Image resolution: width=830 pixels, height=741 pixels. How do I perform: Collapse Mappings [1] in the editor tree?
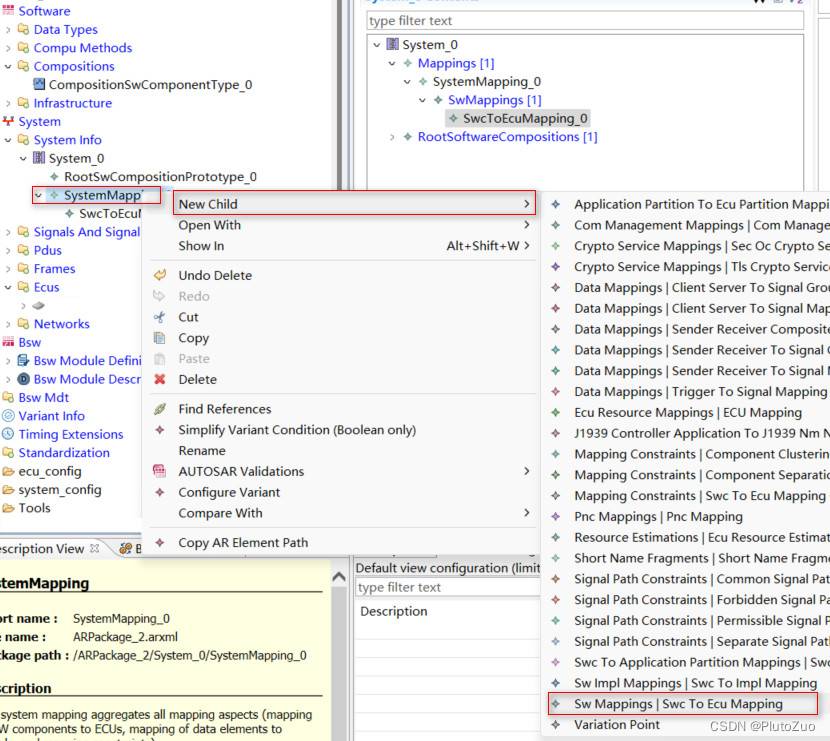(392, 64)
